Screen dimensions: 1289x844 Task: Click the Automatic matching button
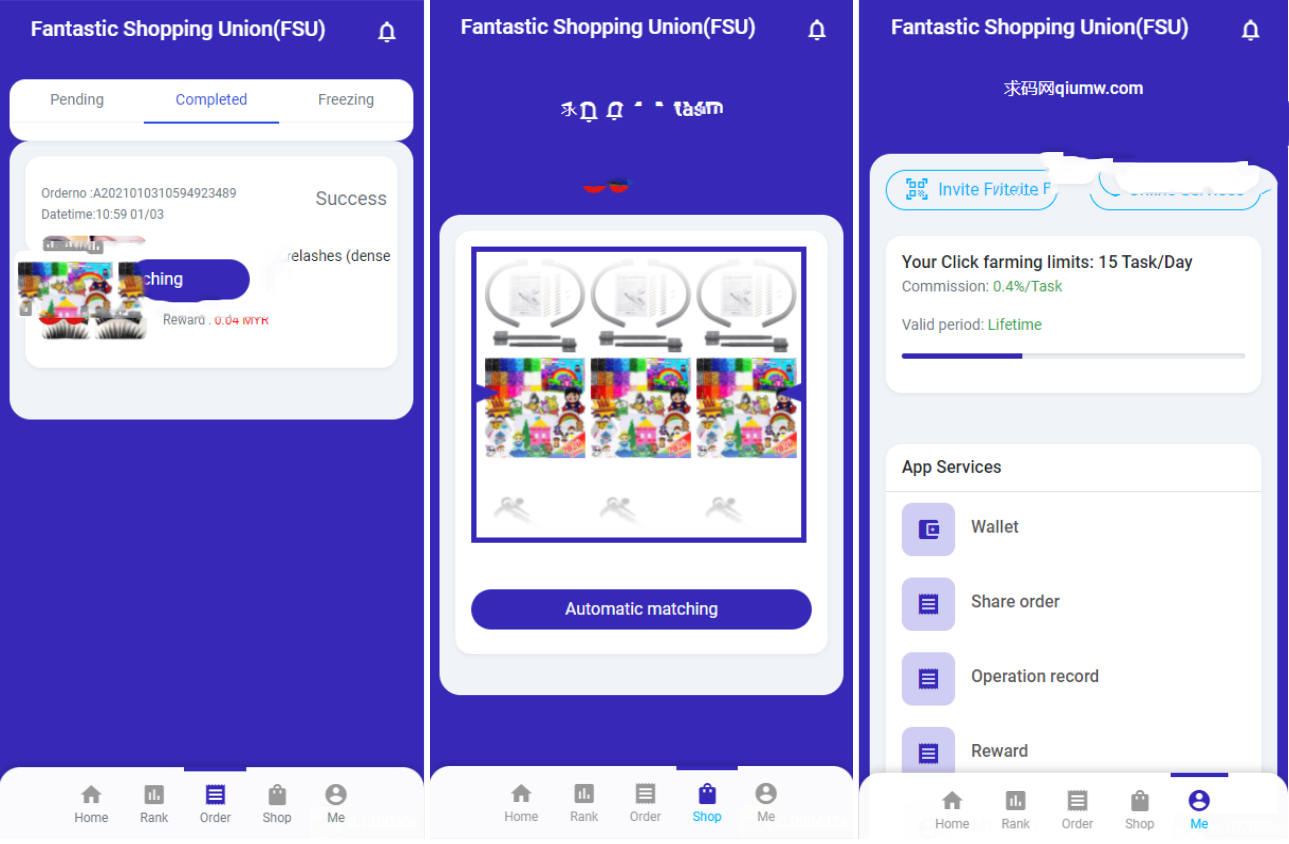click(x=641, y=609)
